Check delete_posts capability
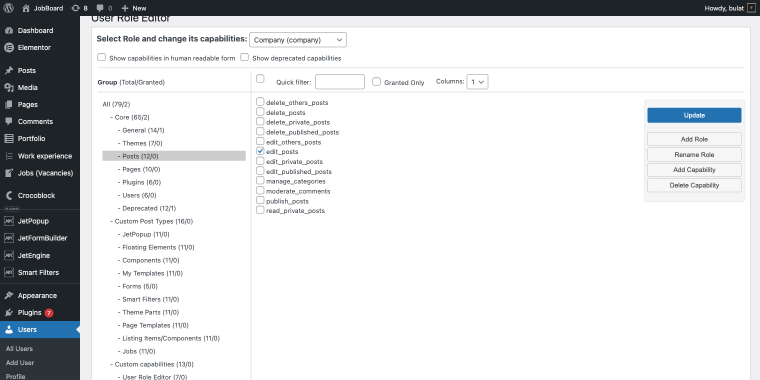760x380 pixels. (x=260, y=111)
